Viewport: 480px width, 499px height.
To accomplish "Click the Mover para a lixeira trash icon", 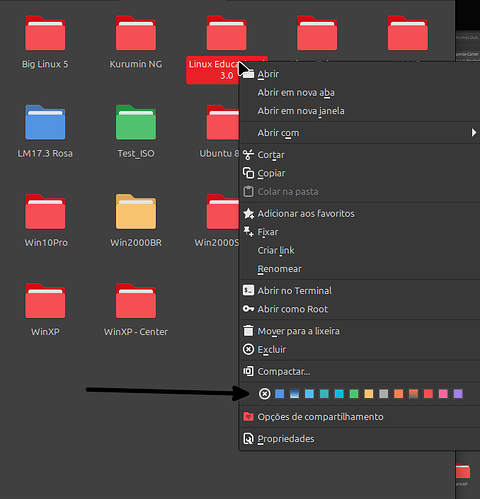I will [248, 331].
